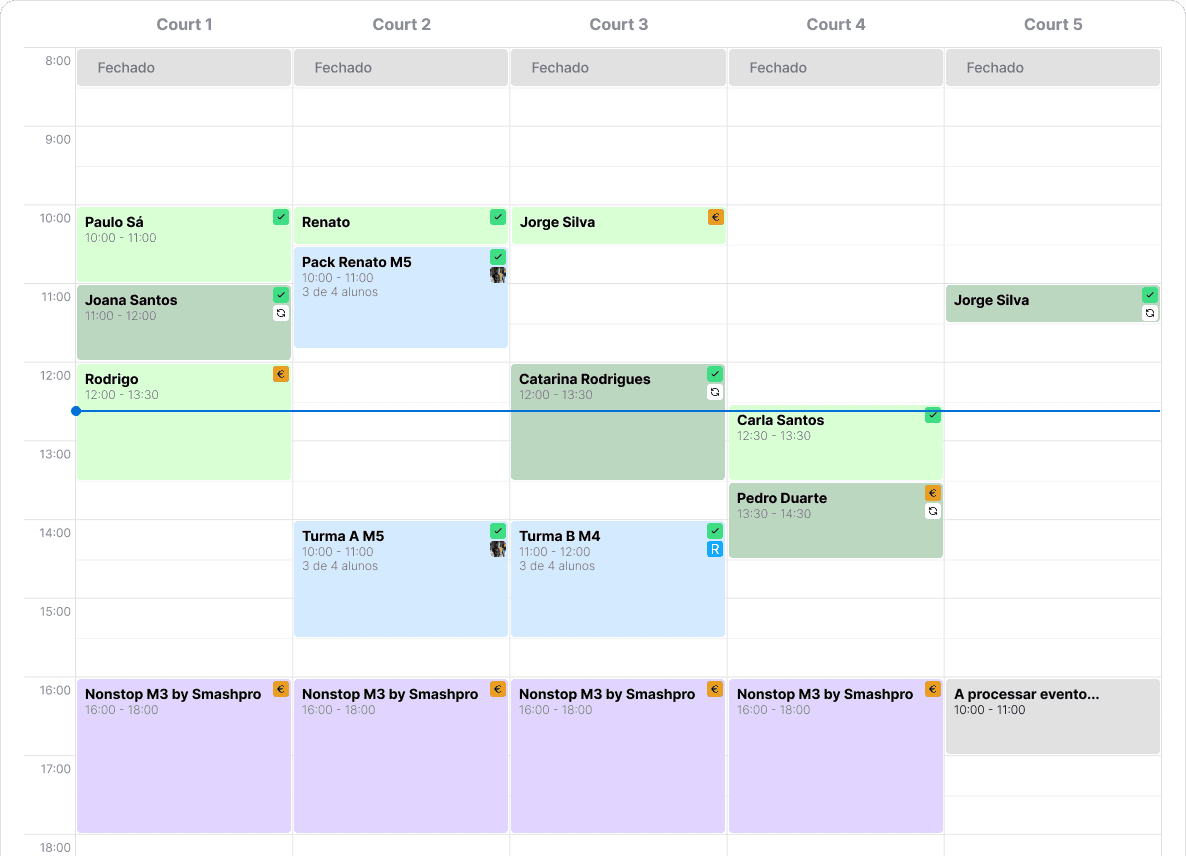The width and height of the screenshot is (1186, 856).
Task: Open the 'A processar evento...' block
Action: click(x=1053, y=716)
